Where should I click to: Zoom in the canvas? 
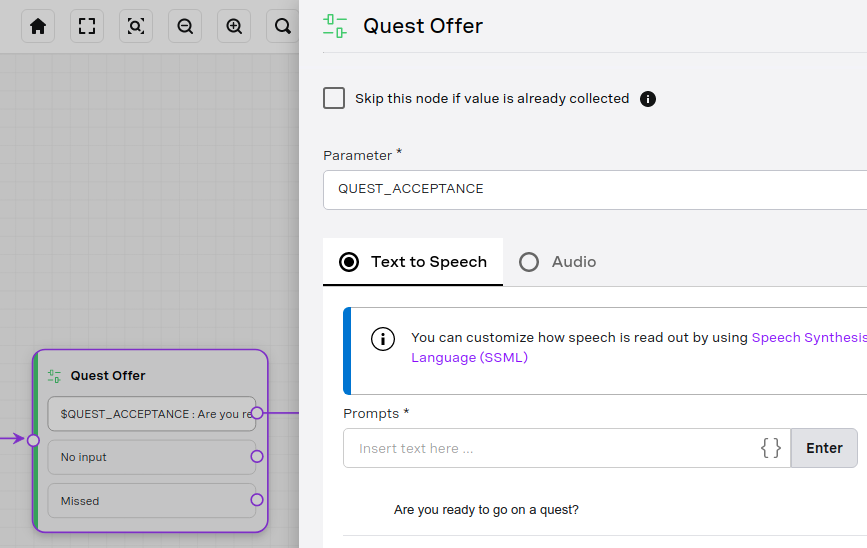click(234, 26)
